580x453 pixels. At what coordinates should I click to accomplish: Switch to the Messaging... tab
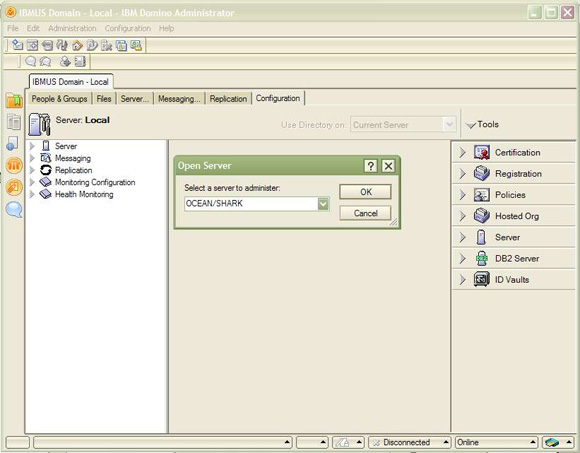[179, 99]
